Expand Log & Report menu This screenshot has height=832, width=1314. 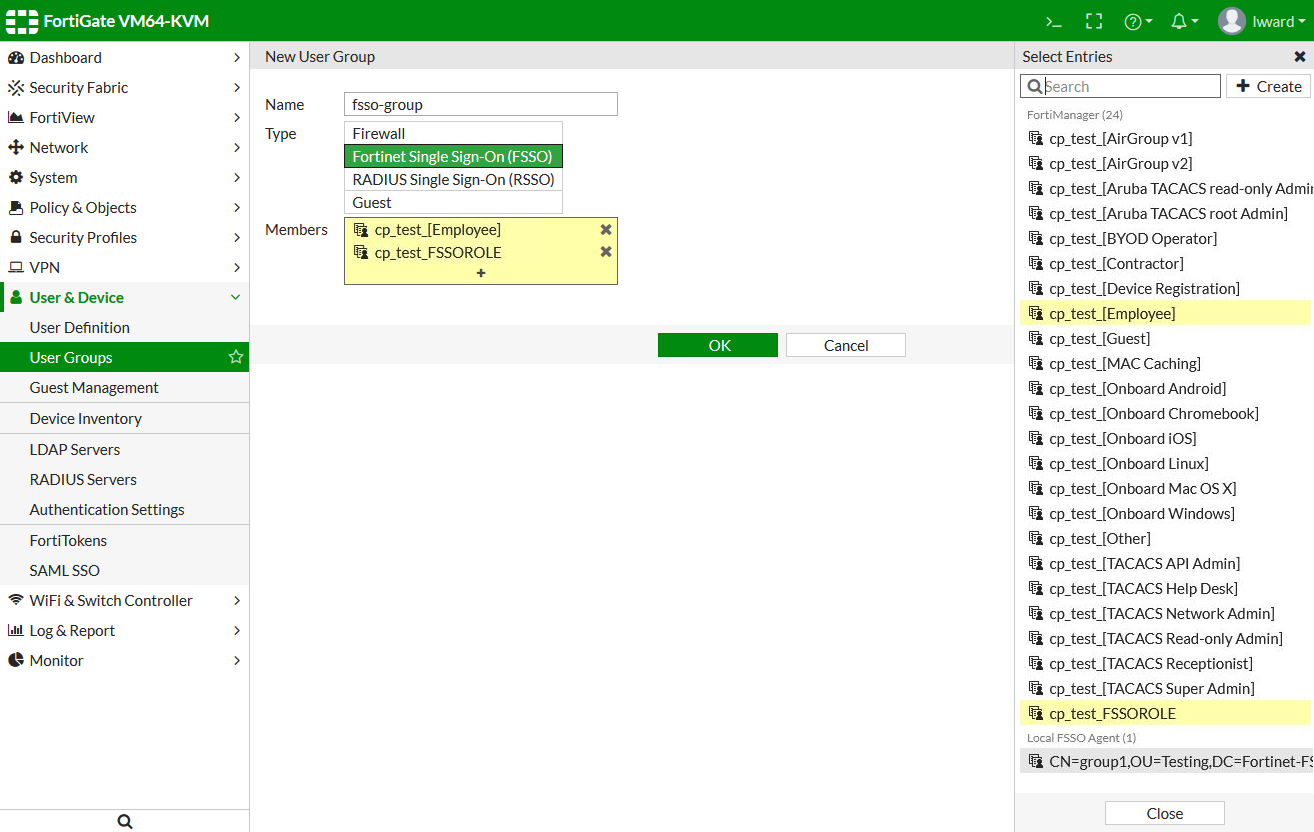(124, 631)
